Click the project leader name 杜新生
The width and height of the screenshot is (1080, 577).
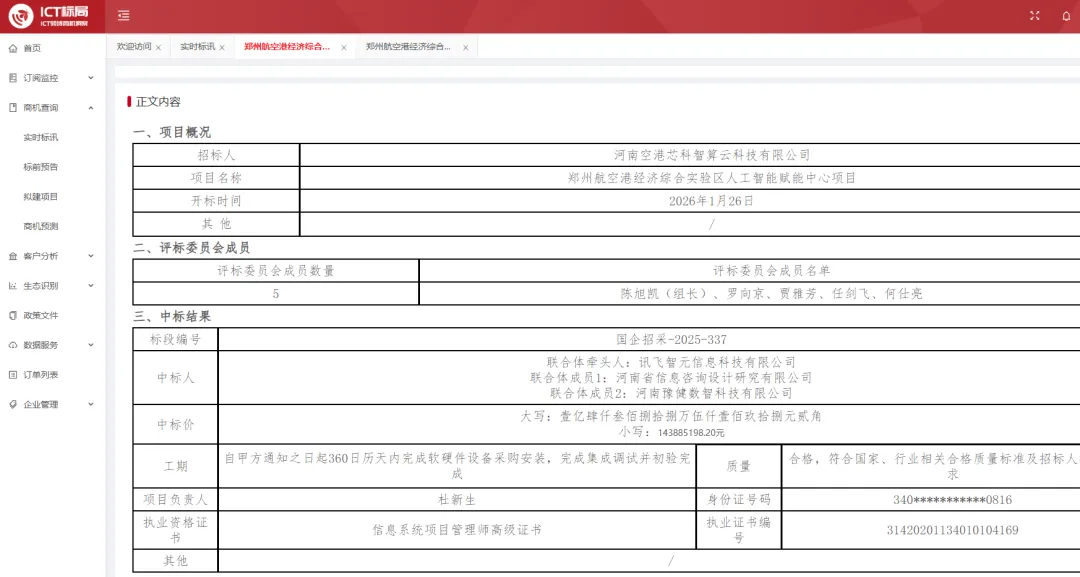pos(457,500)
